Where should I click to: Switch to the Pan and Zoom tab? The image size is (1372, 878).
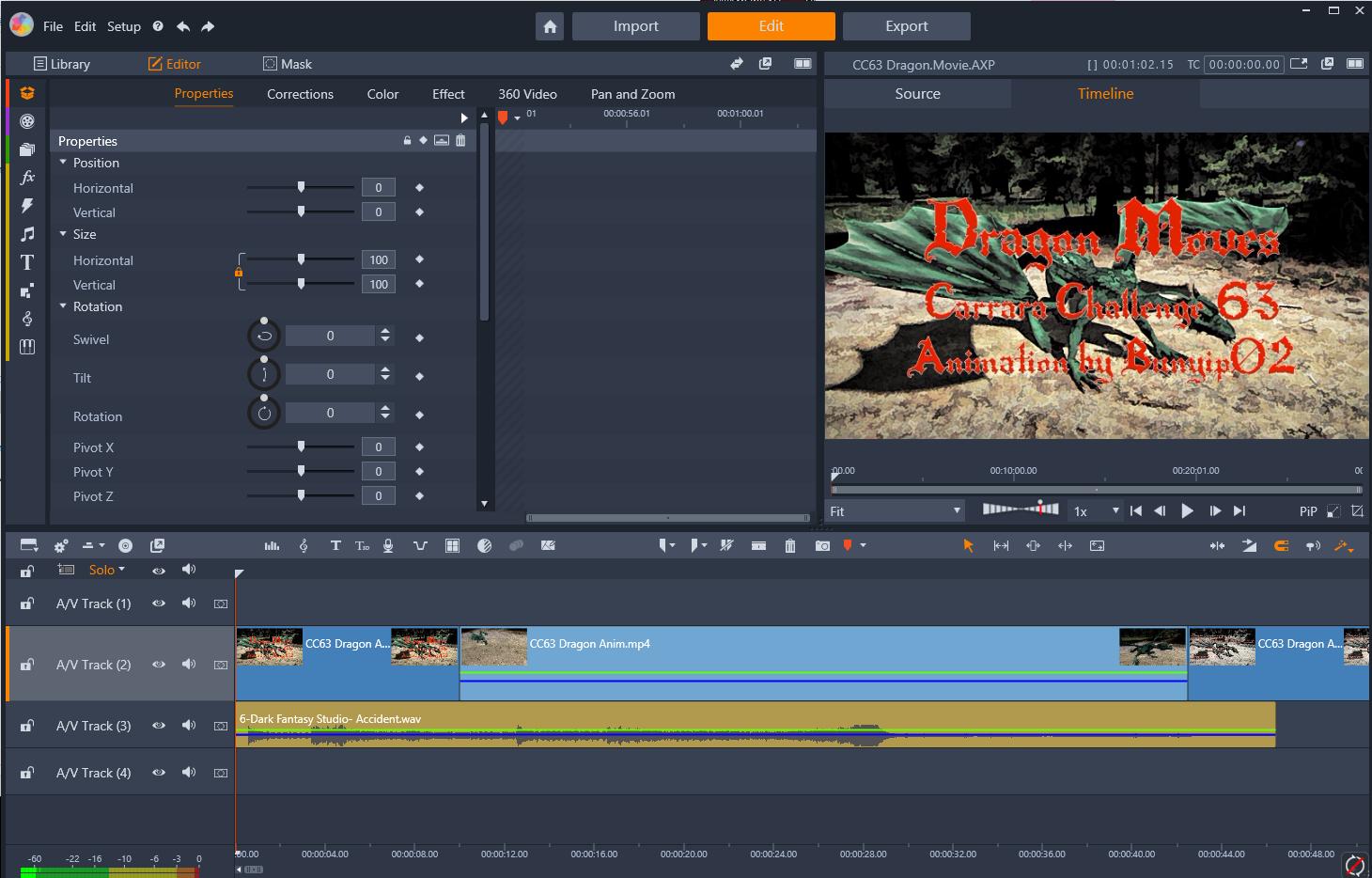[632, 94]
